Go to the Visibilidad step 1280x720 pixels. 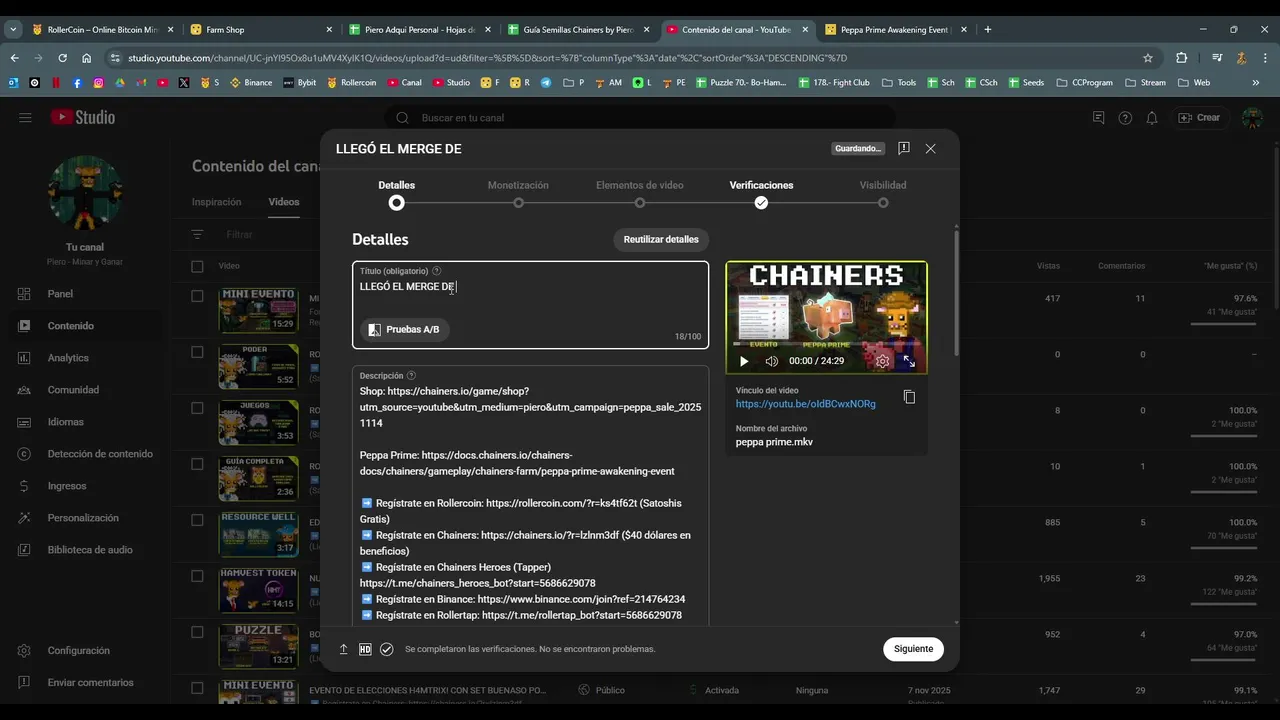883,193
